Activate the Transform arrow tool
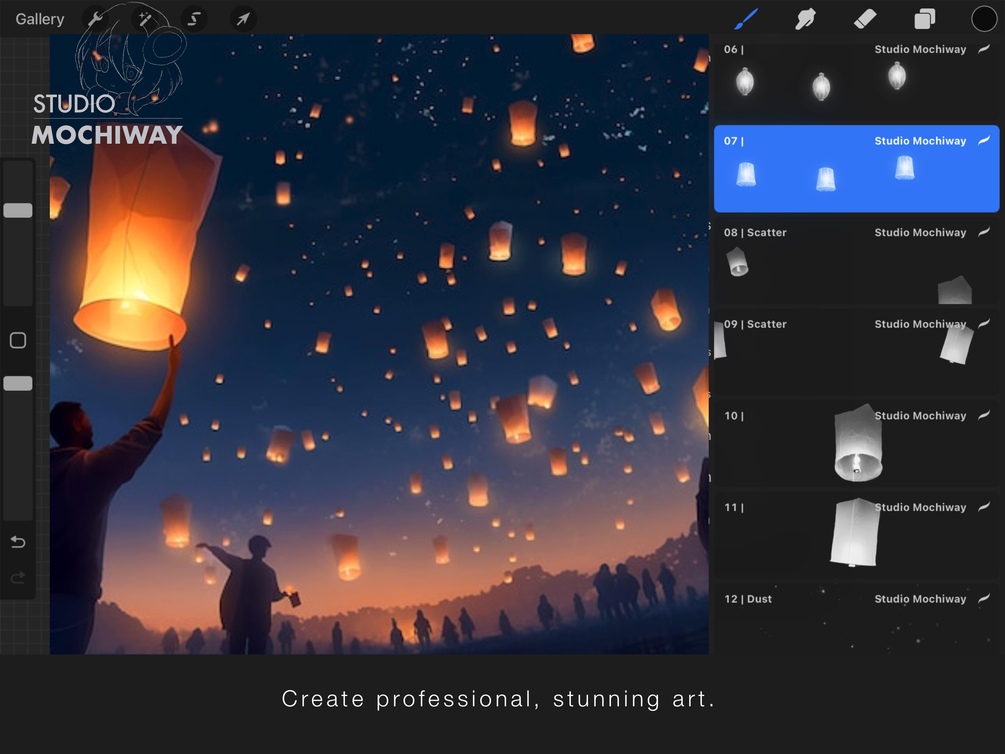 (243, 19)
